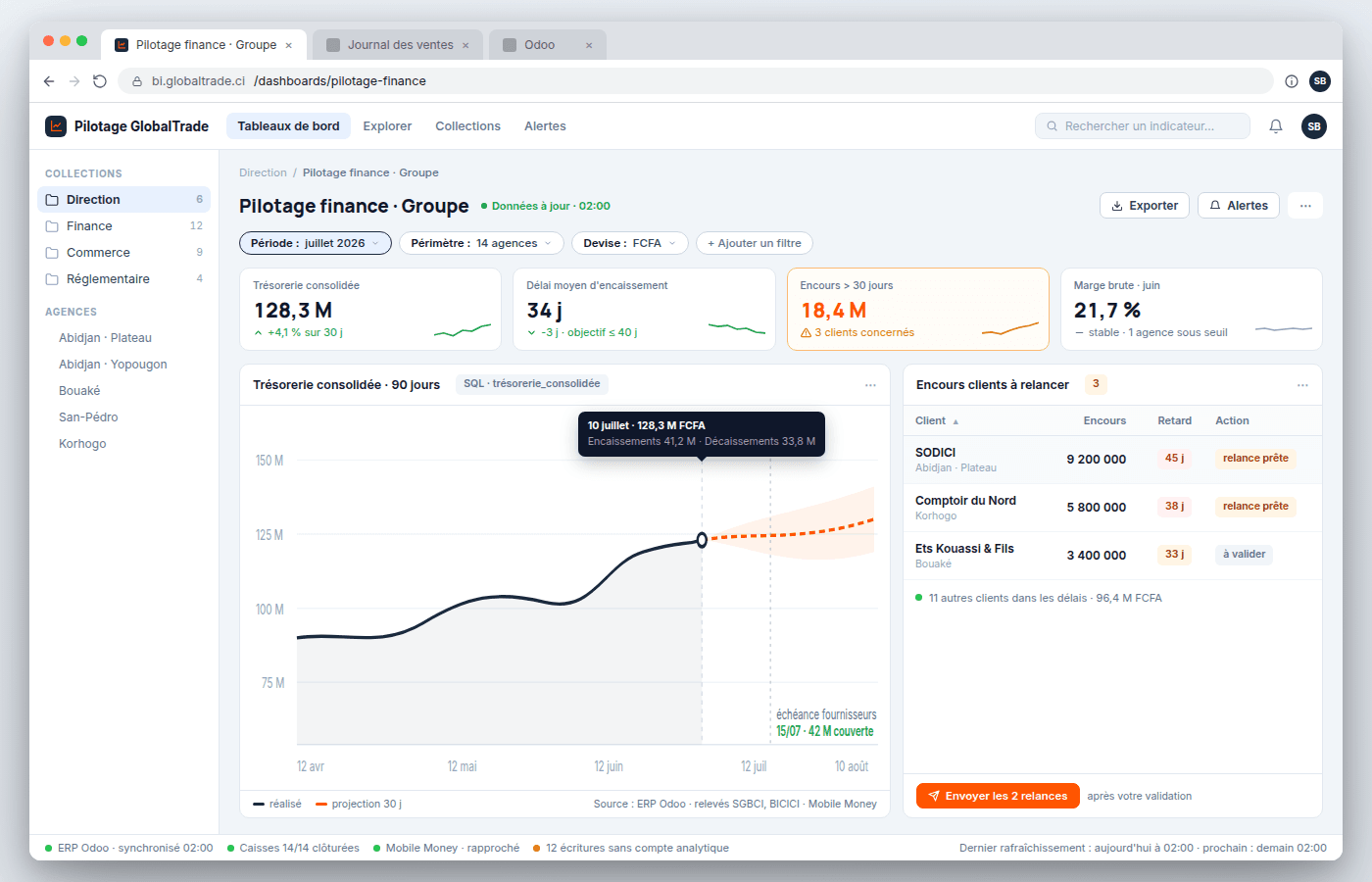Viewport: 1372px width, 882px height.
Task: Toggle the réalisé legend series
Action: tap(277, 804)
